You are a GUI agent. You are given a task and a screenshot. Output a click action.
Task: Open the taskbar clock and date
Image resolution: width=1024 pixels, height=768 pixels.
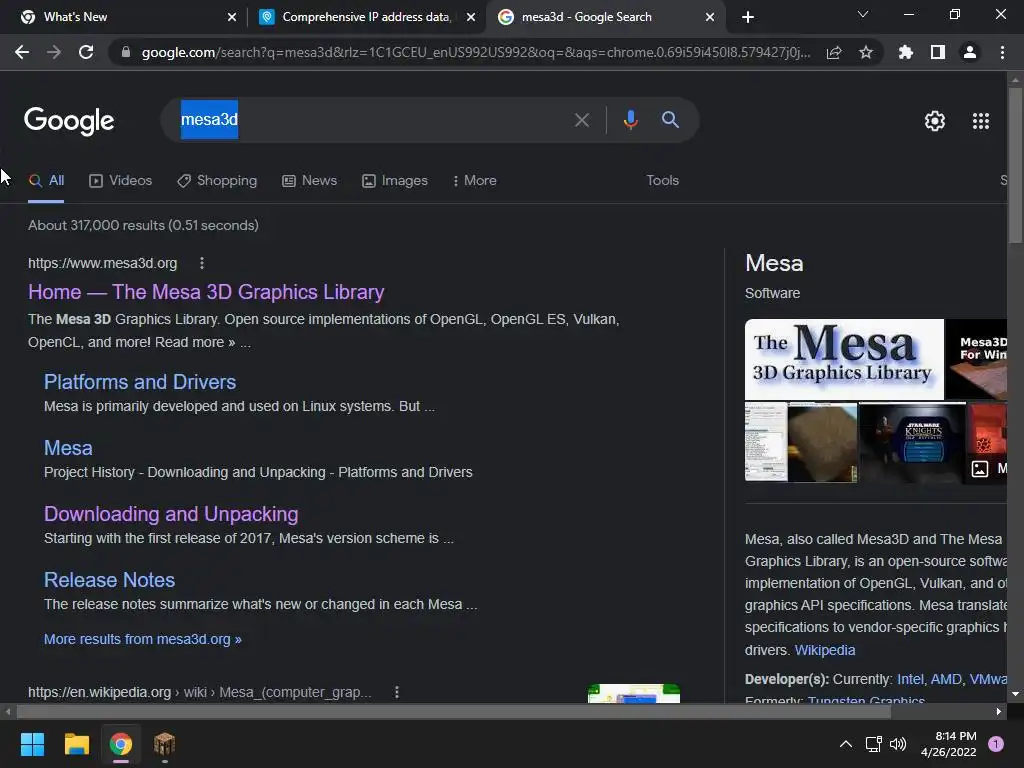pos(948,744)
